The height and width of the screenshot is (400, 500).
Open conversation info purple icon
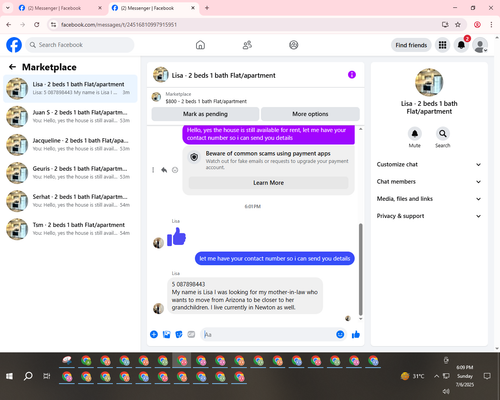[352, 75]
